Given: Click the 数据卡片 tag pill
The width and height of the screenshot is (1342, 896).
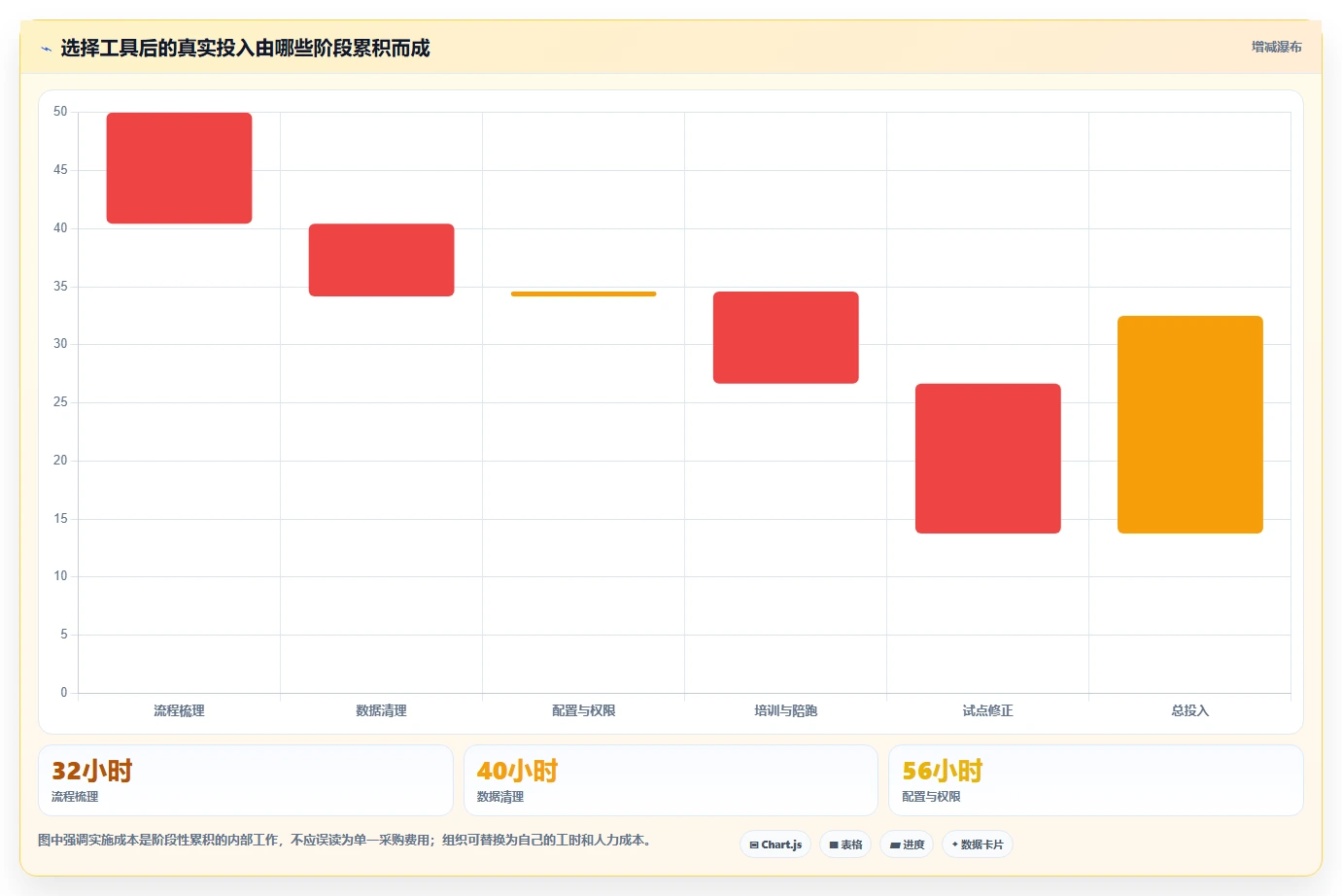Looking at the screenshot, I should (x=978, y=844).
